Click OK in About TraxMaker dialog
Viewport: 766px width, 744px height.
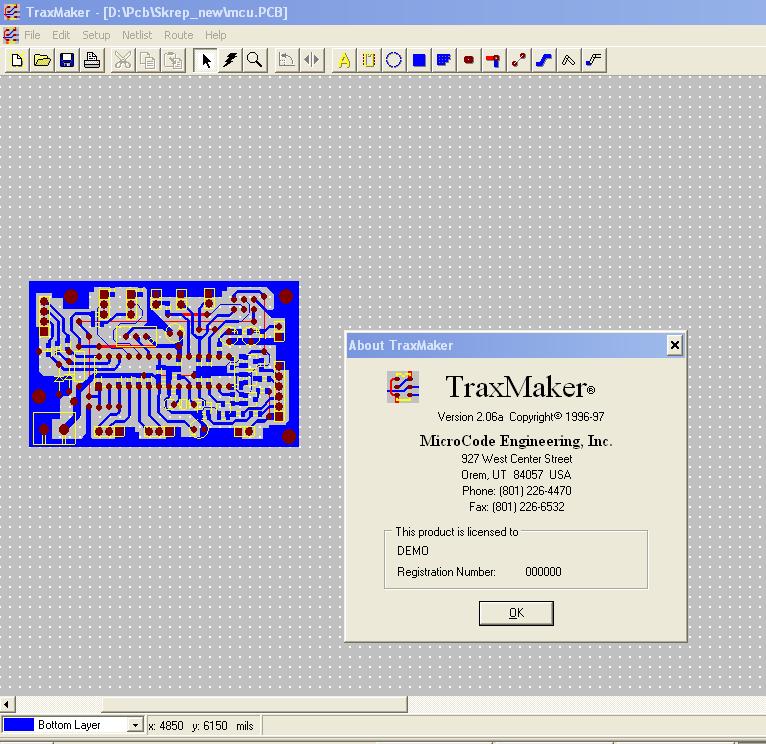point(516,613)
